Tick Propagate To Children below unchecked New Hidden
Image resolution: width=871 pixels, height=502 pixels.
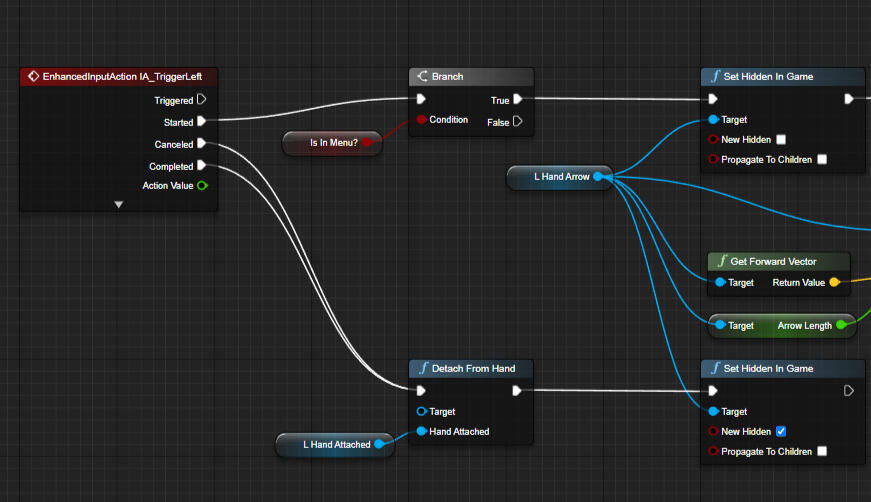(821, 159)
